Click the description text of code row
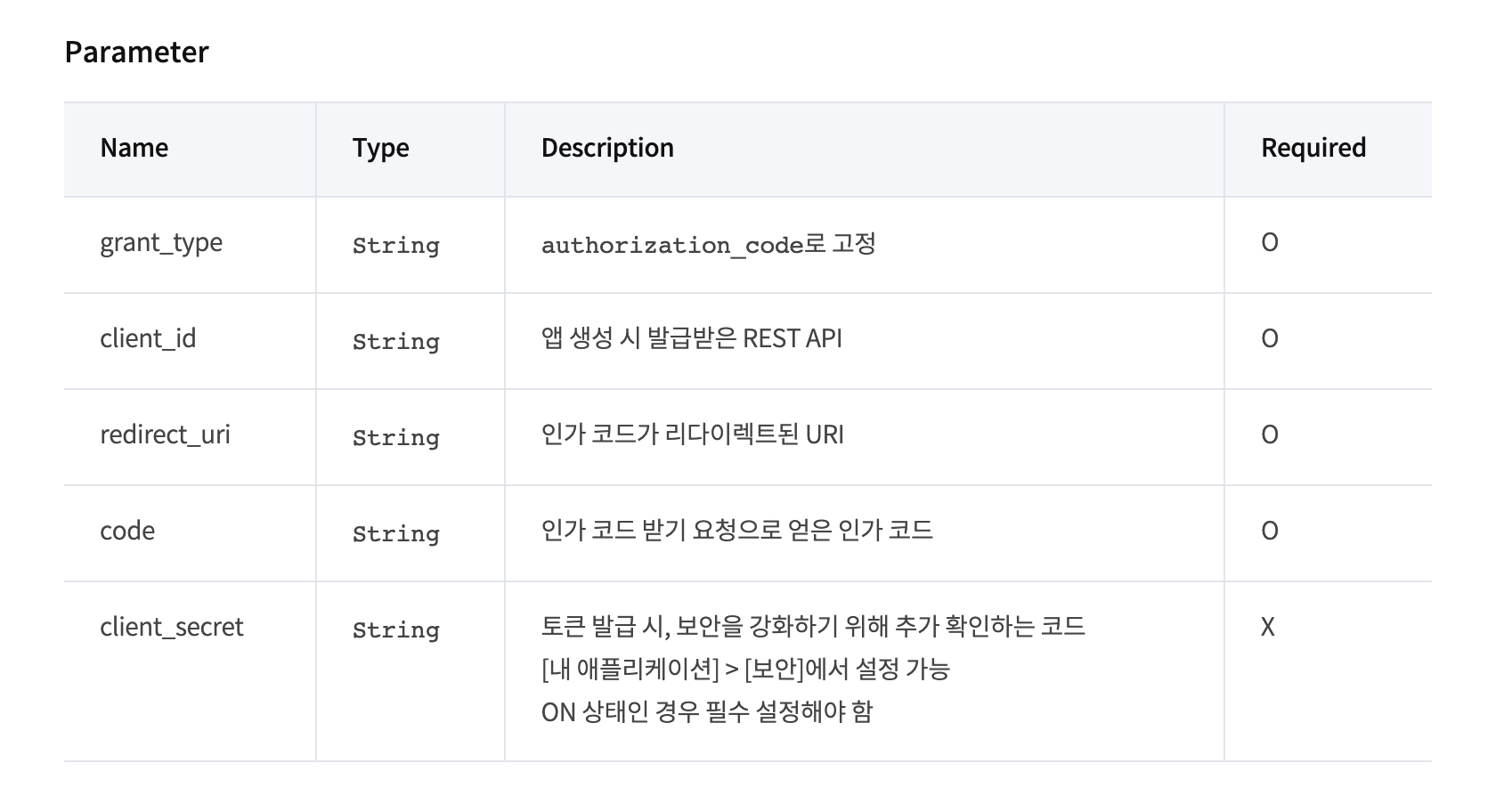The image size is (1512, 812). 736,531
